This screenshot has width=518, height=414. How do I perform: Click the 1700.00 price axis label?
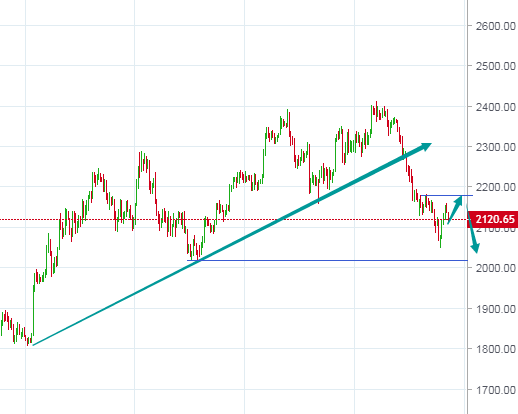(496, 390)
